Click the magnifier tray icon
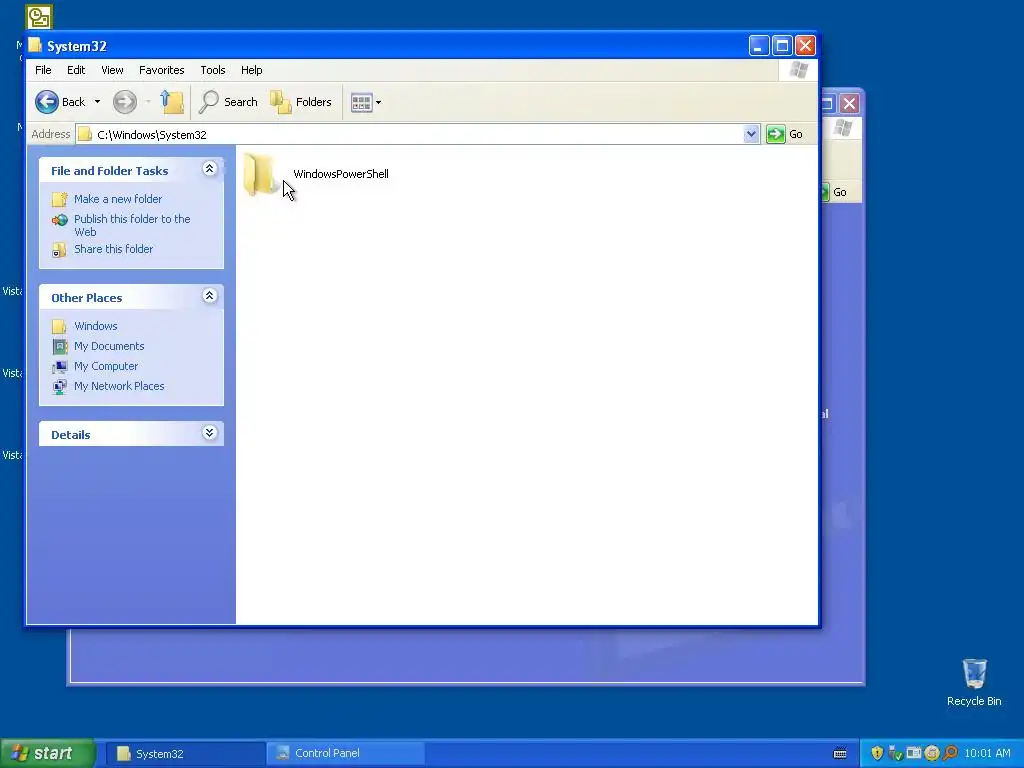1024x768 pixels. 951,754
